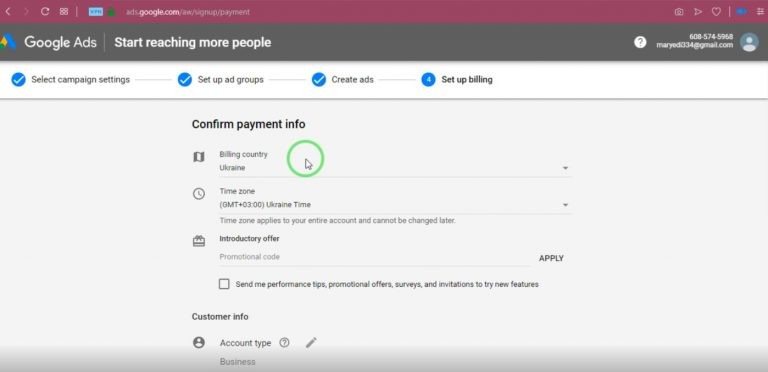This screenshot has height=372, width=768.
Task: Edit account type with pencil icon
Action: tap(311, 343)
